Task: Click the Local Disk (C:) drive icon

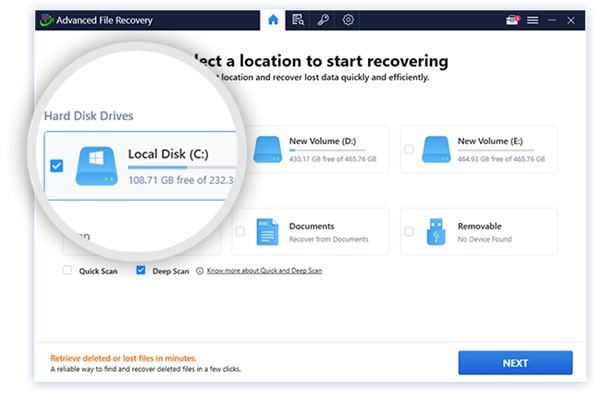Action: point(96,166)
